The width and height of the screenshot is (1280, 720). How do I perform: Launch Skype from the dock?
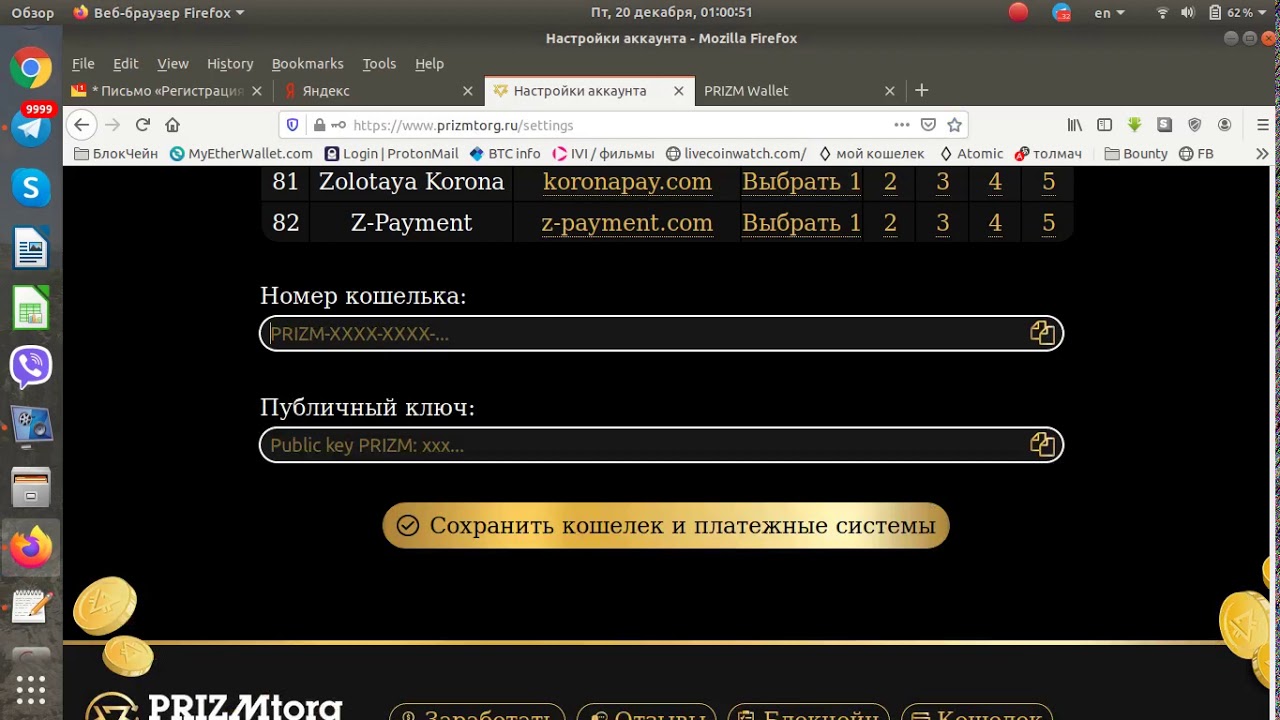tap(31, 188)
